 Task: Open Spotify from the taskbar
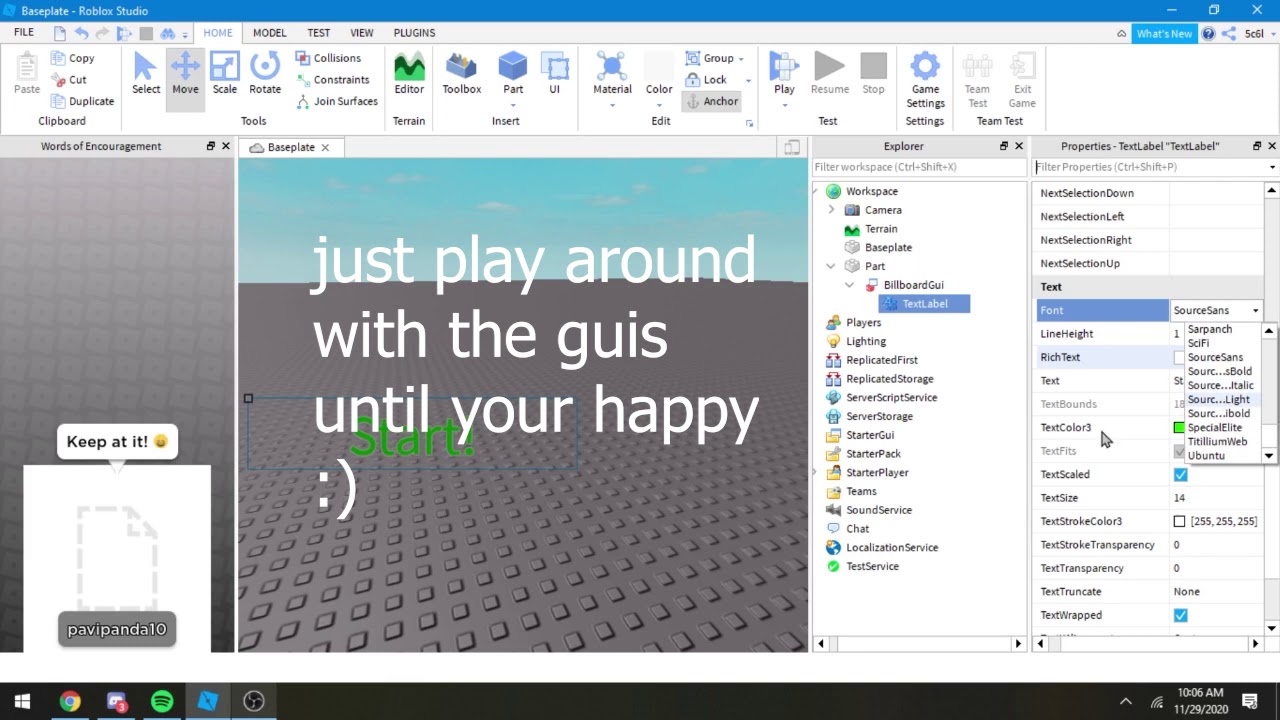pos(162,701)
